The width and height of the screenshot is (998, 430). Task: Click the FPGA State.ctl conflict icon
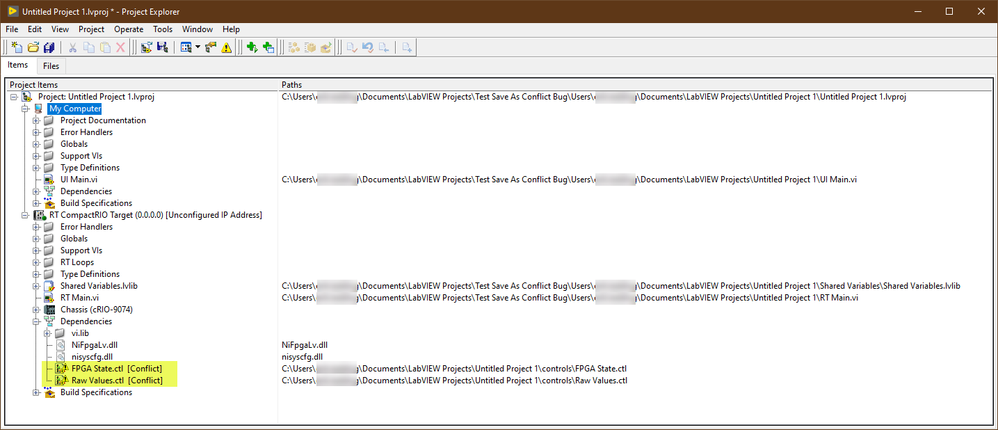click(x=60, y=369)
